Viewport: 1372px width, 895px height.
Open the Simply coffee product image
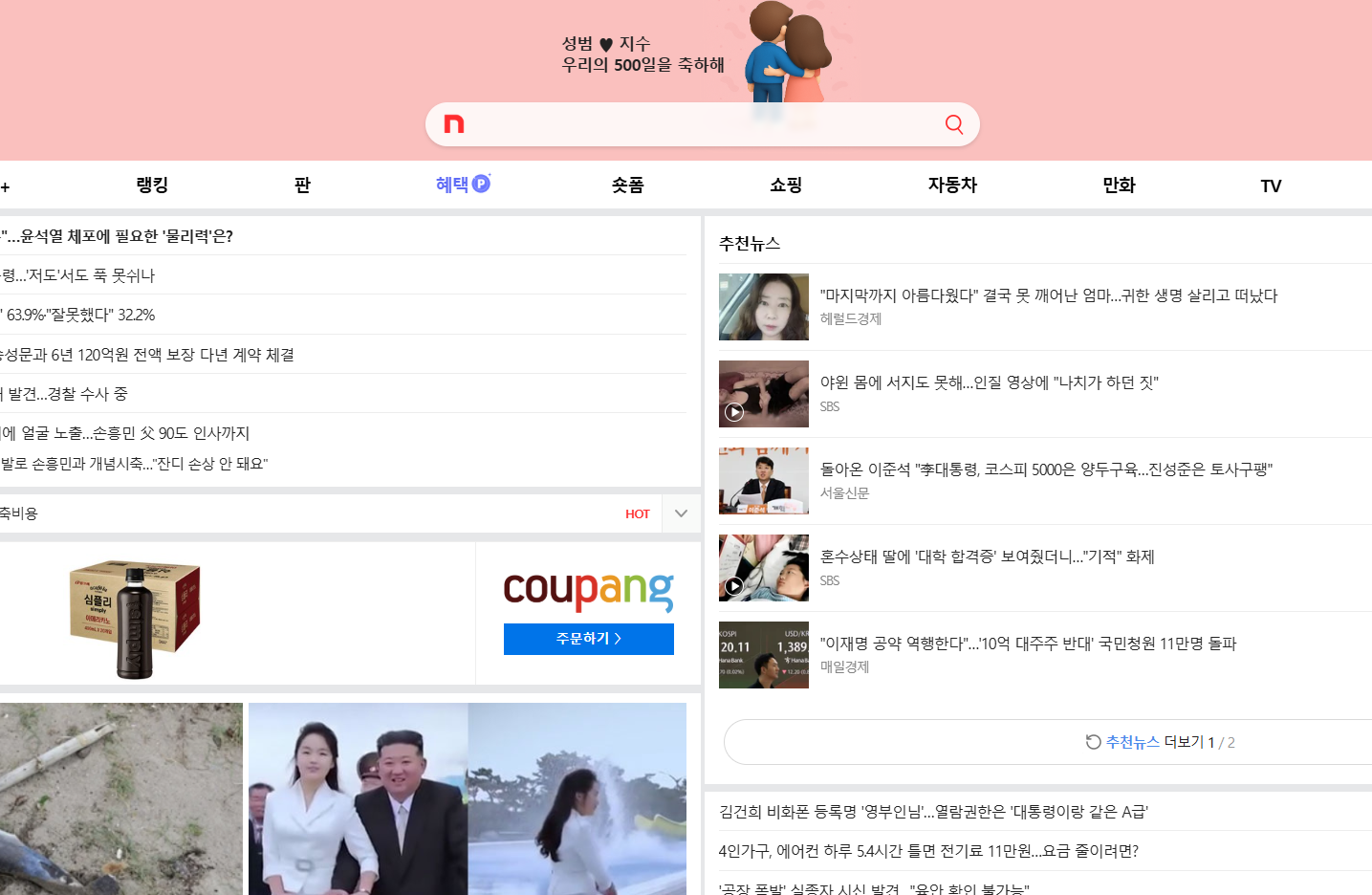point(135,617)
